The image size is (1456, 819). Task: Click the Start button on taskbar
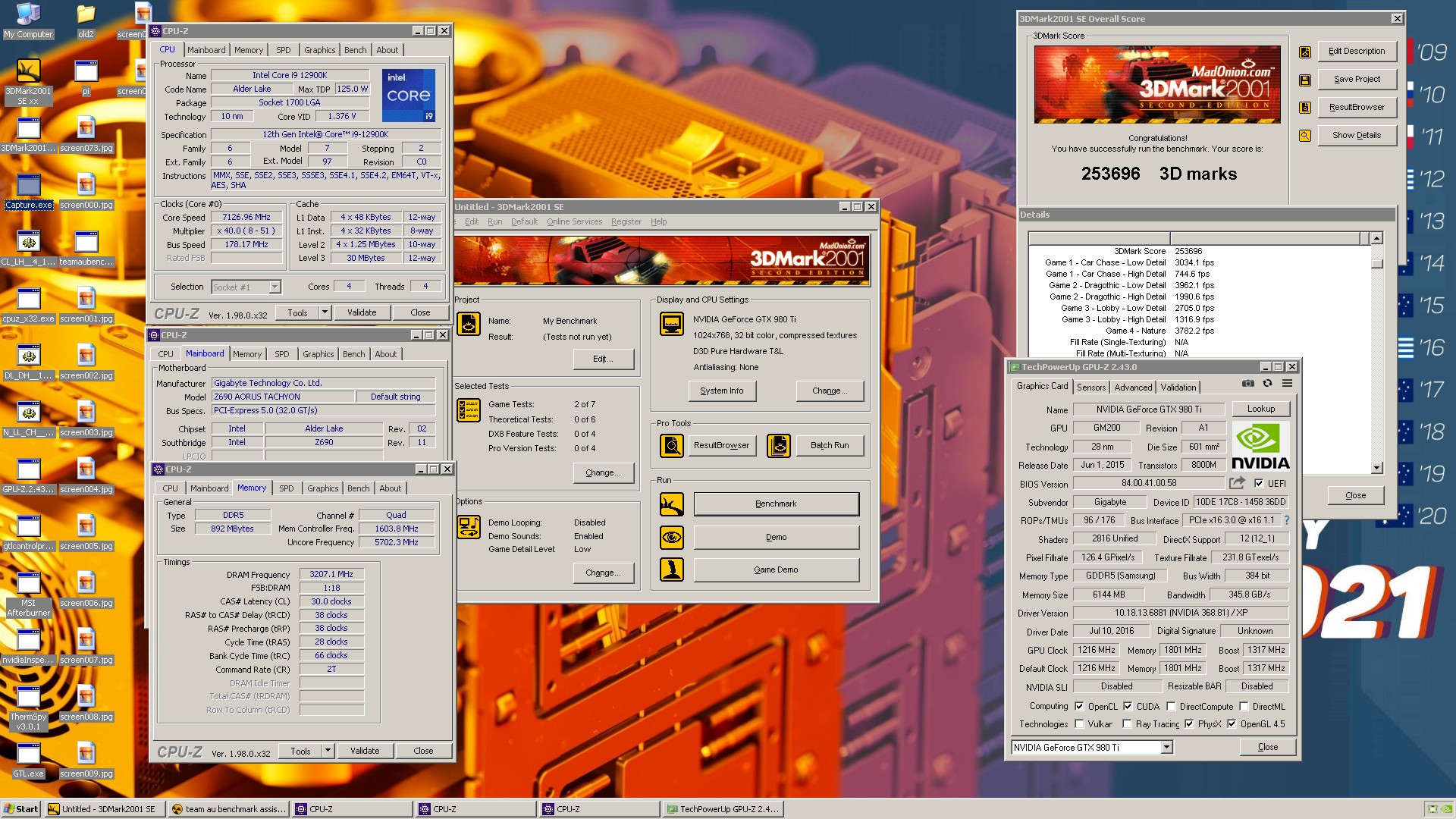point(20,809)
